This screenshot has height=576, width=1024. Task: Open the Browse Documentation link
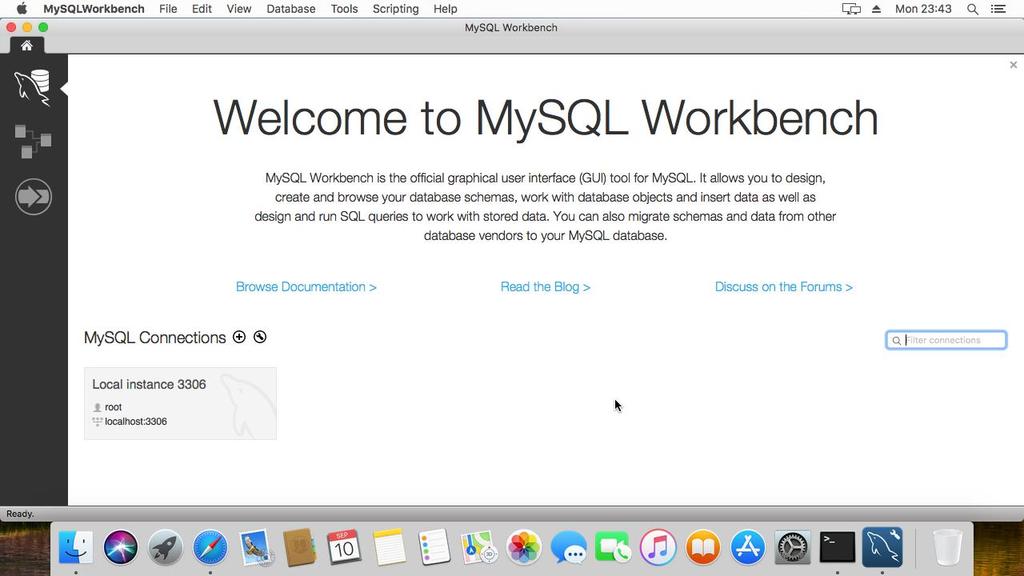[x=306, y=287]
